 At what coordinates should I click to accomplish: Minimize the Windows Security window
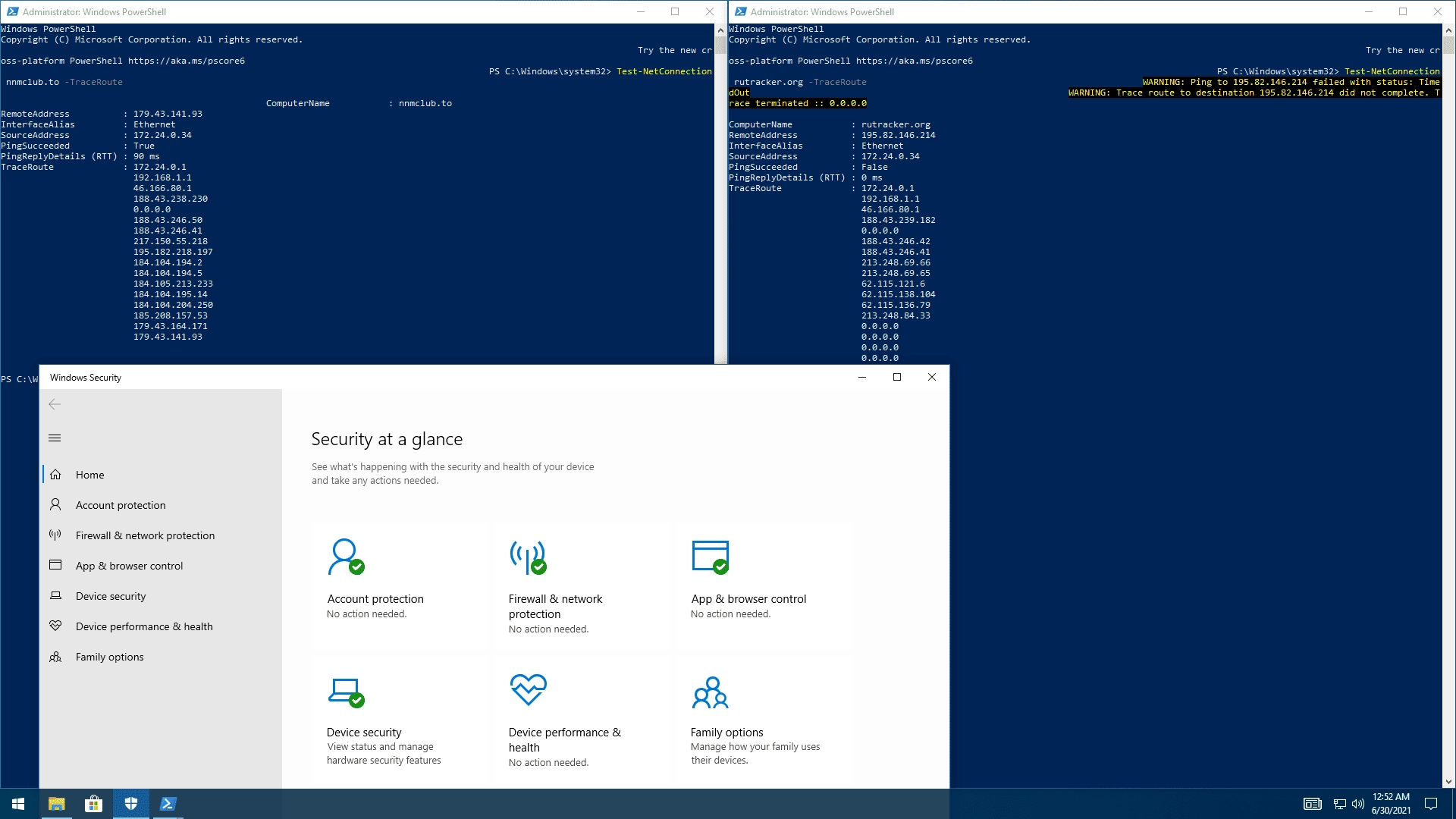[862, 377]
